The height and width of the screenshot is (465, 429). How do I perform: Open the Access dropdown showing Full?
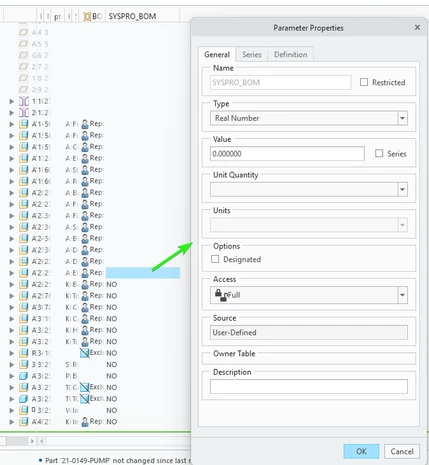(x=402, y=295)
